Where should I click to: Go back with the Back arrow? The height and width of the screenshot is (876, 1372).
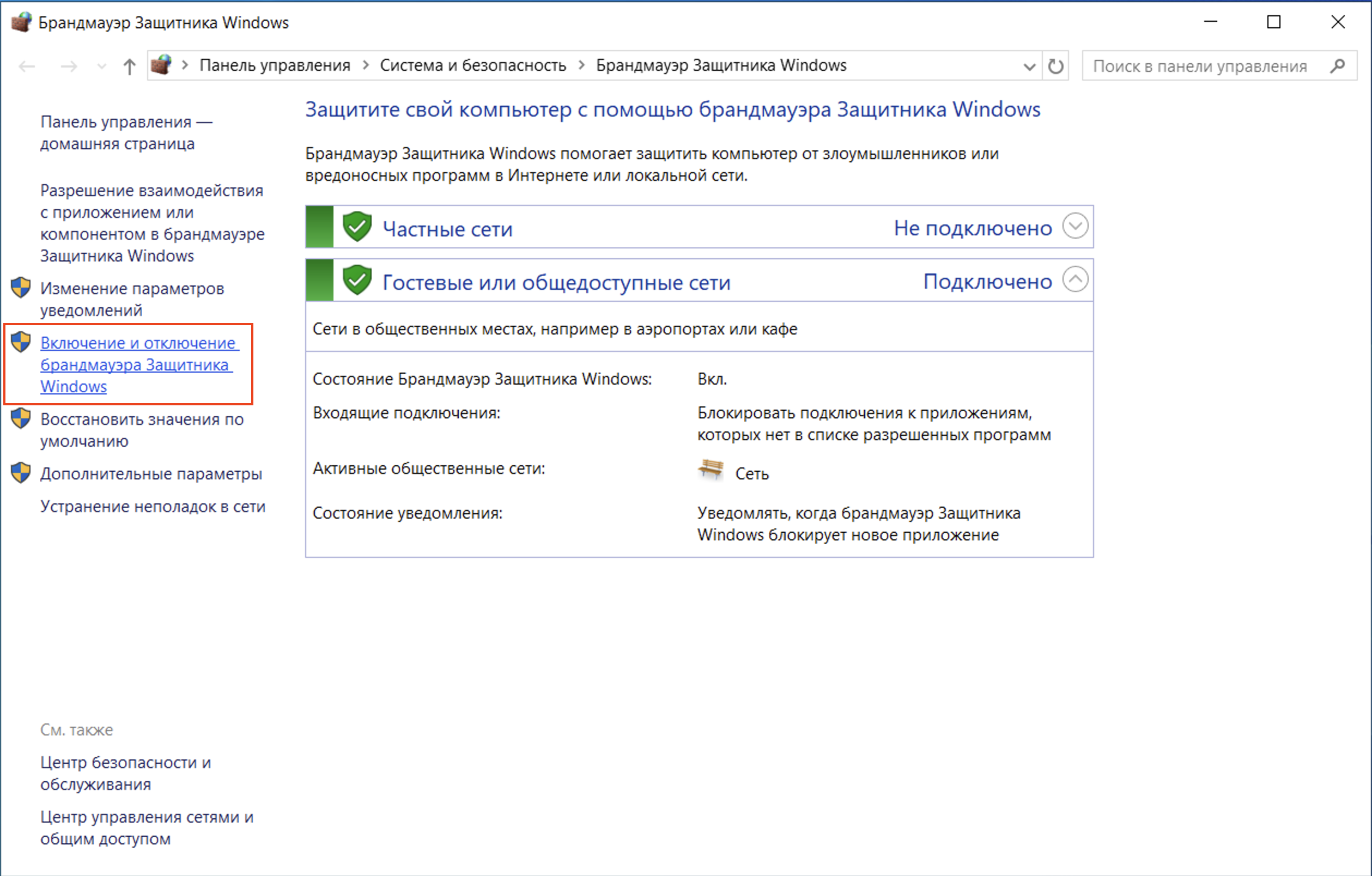click(27, 66)
